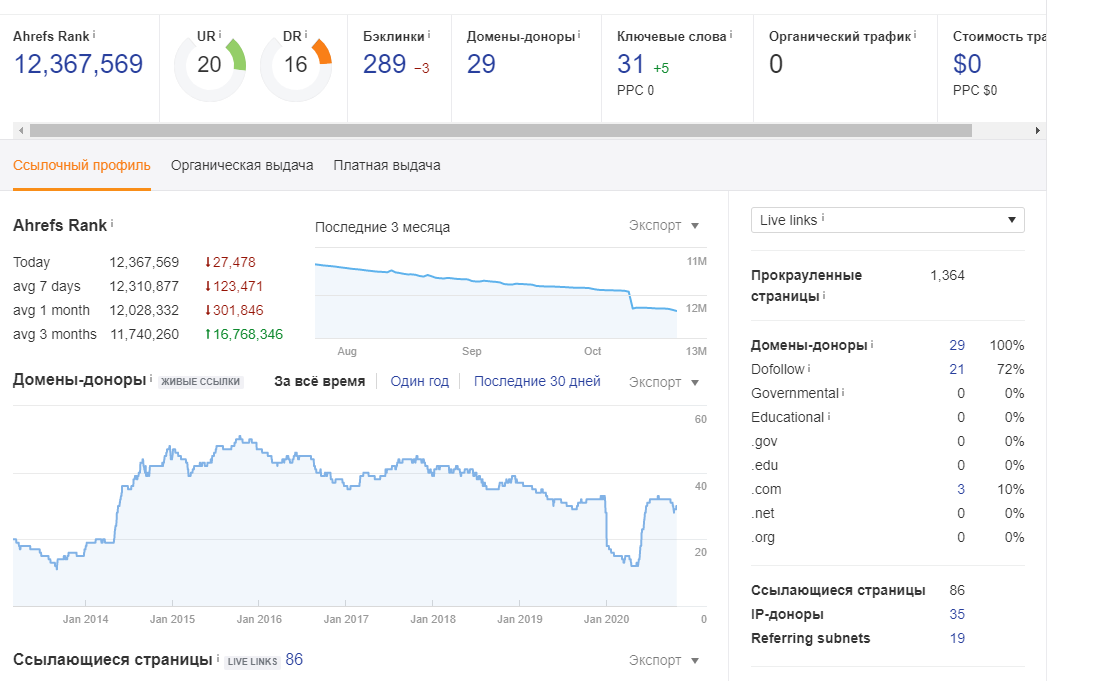Click info icon beside UR score
Image resolution: width=1098 pixels, height=681 pixels.
pos(219,34)
